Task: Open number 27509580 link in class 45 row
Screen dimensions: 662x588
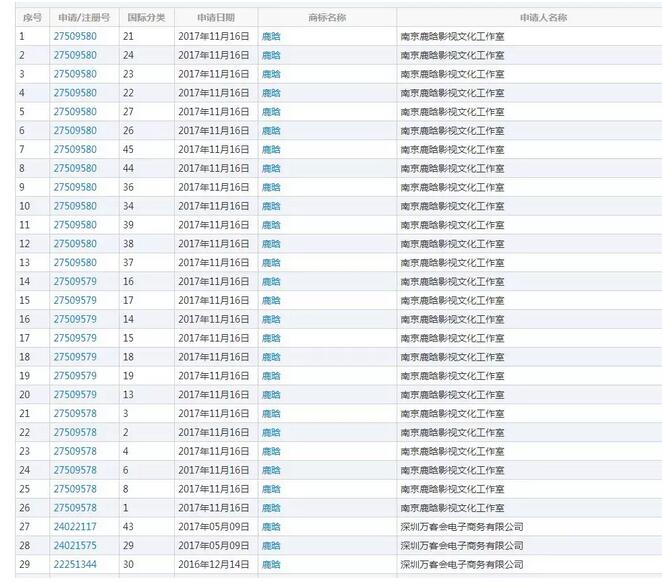Action: [75, 149]
